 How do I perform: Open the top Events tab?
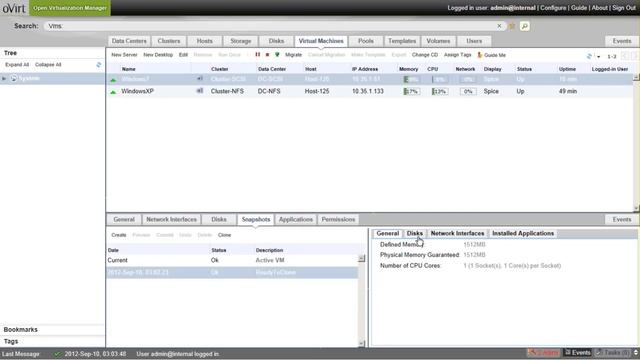(622, 41)
